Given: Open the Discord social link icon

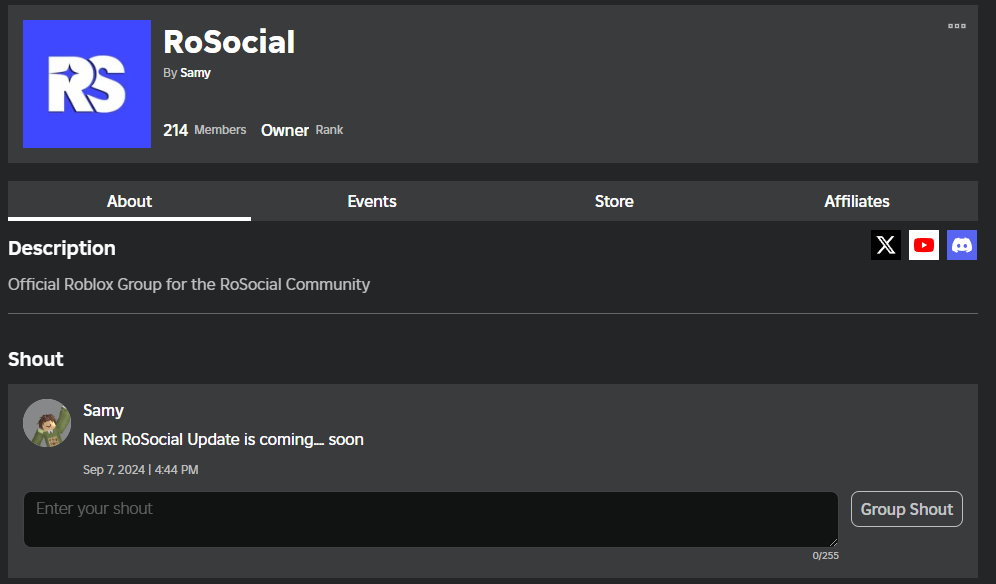Looking at the screenshot, I should point(962,245).
